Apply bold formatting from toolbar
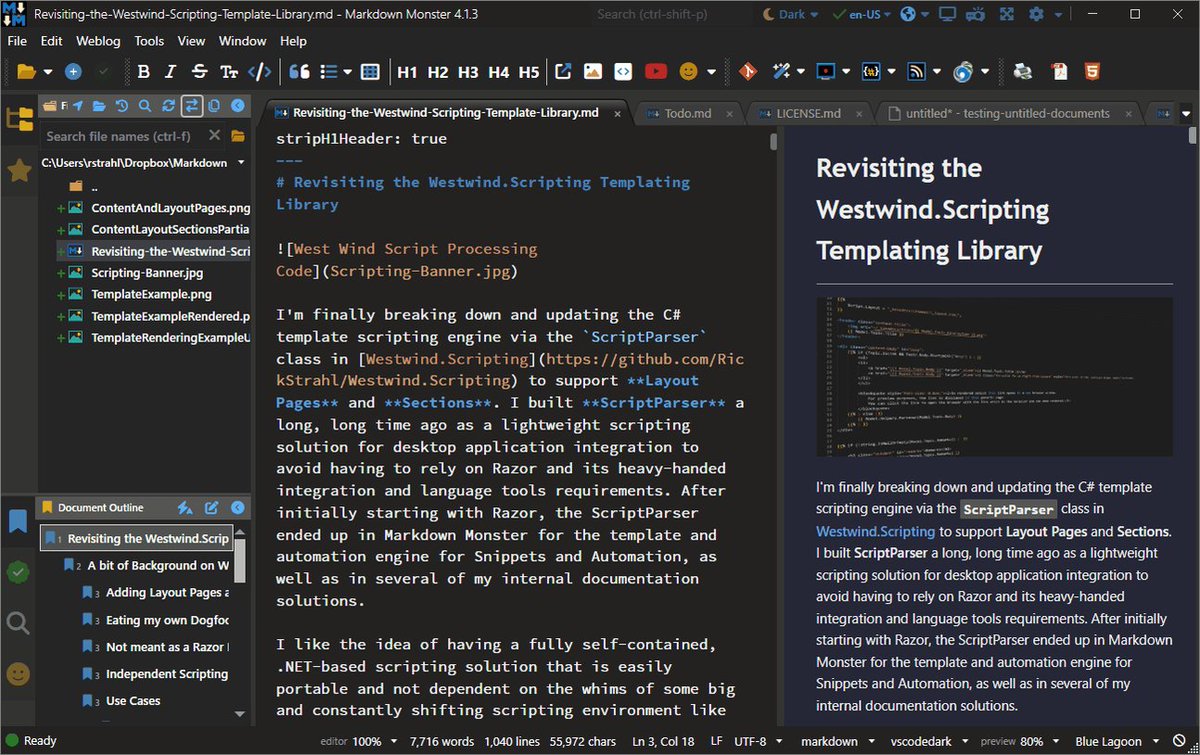 point(144,72)
